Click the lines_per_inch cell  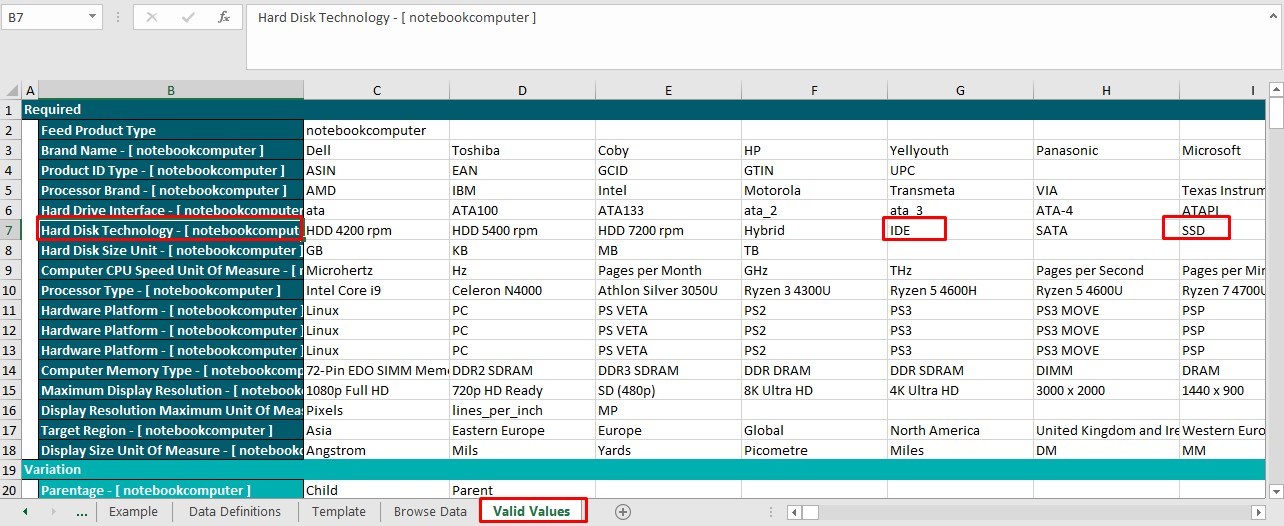click(x=522, y=410)
